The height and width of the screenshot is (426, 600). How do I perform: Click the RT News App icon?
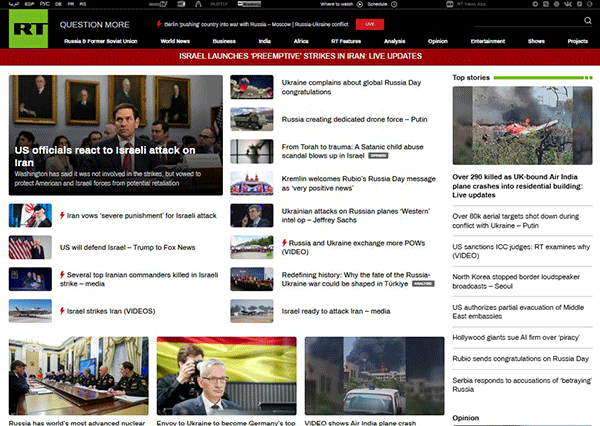pos(450,4)
